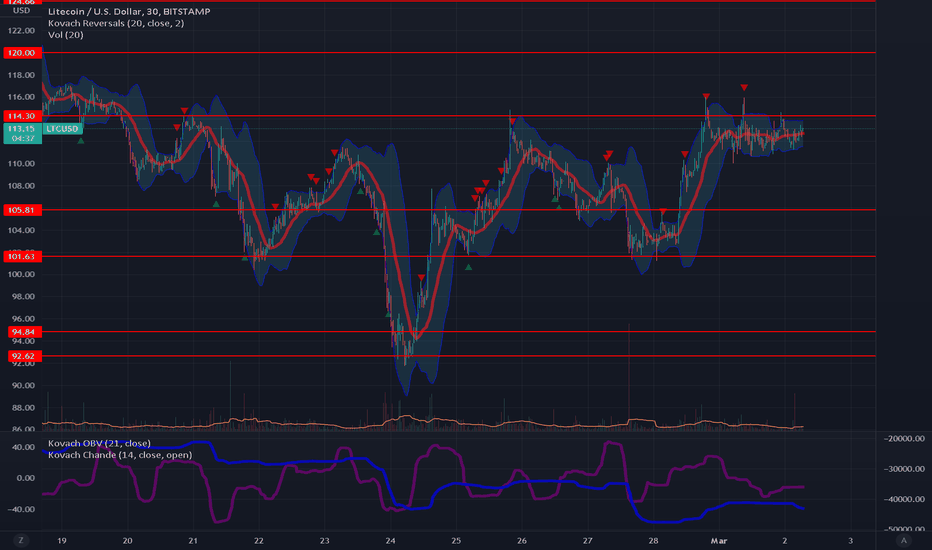This screenshot has width=932, height=550.
Task: Click the 3 date label on time axis
Action: click(851, 540)
